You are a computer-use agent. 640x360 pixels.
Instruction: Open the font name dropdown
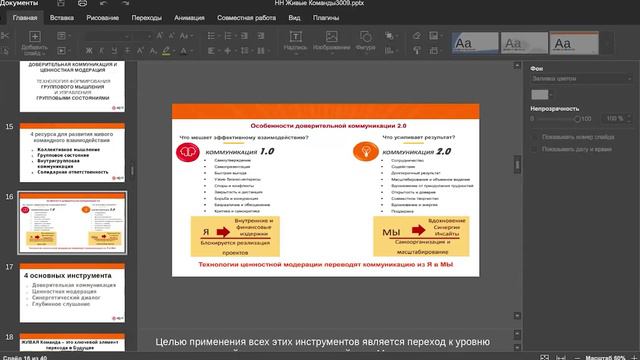(x=127, y=36)
